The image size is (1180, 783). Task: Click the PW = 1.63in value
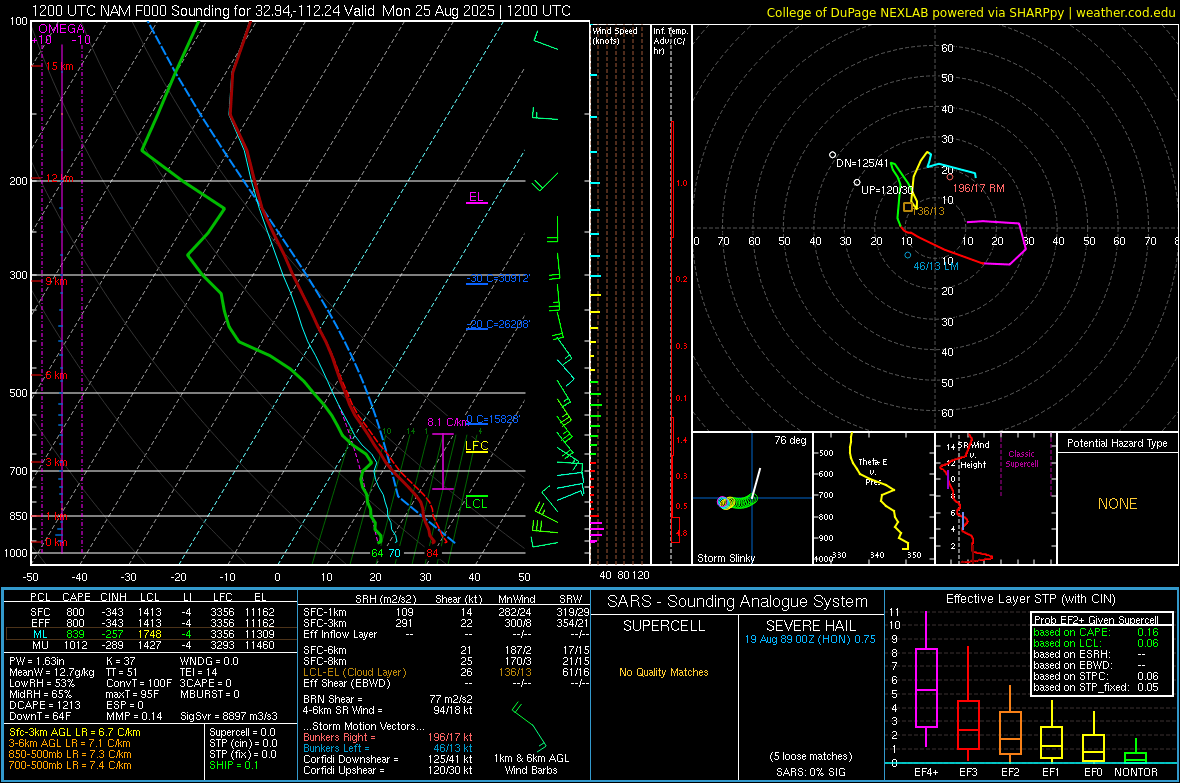click(x=37, y=661)
